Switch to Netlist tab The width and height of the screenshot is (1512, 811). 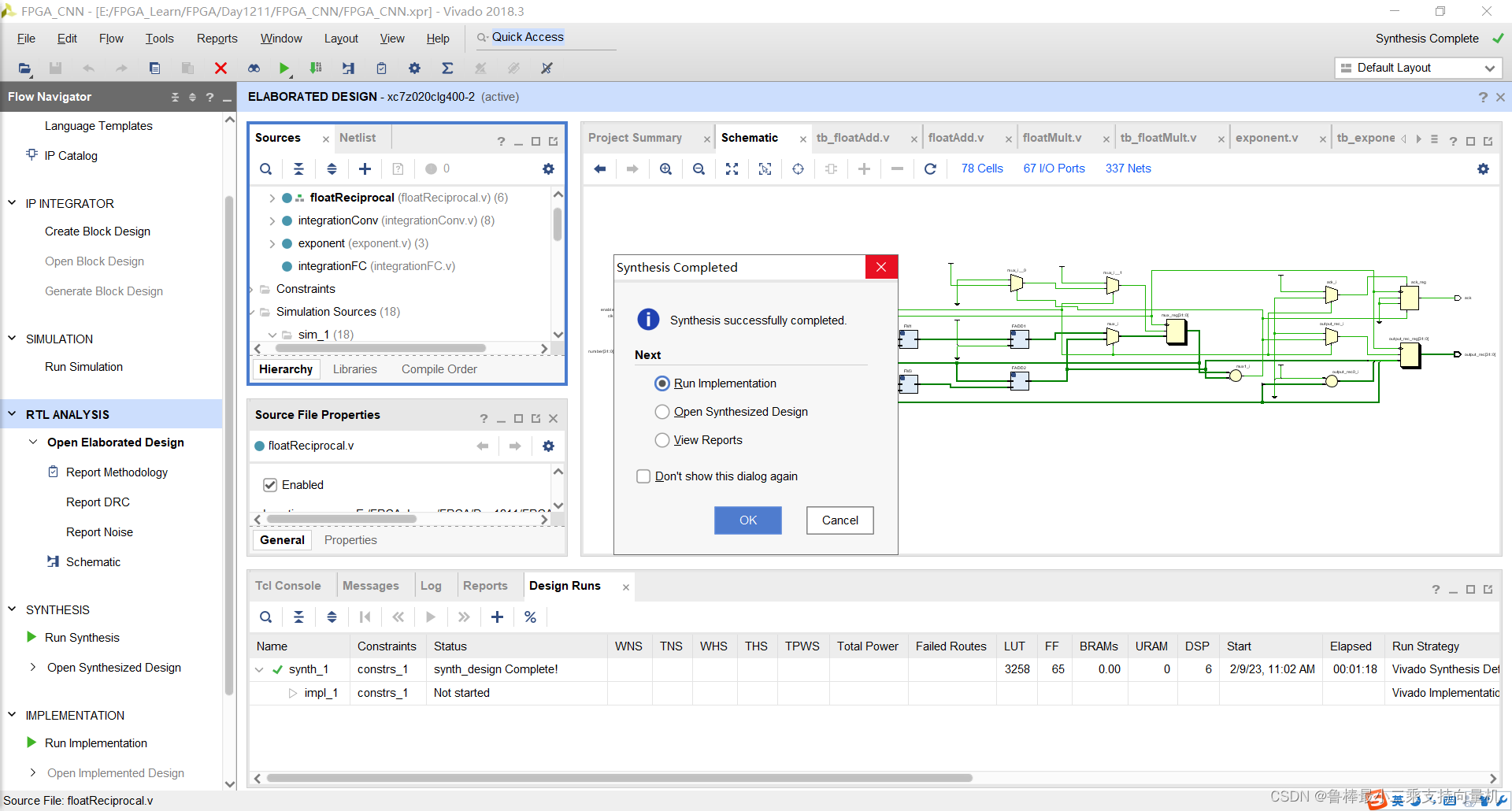point(358,138)
